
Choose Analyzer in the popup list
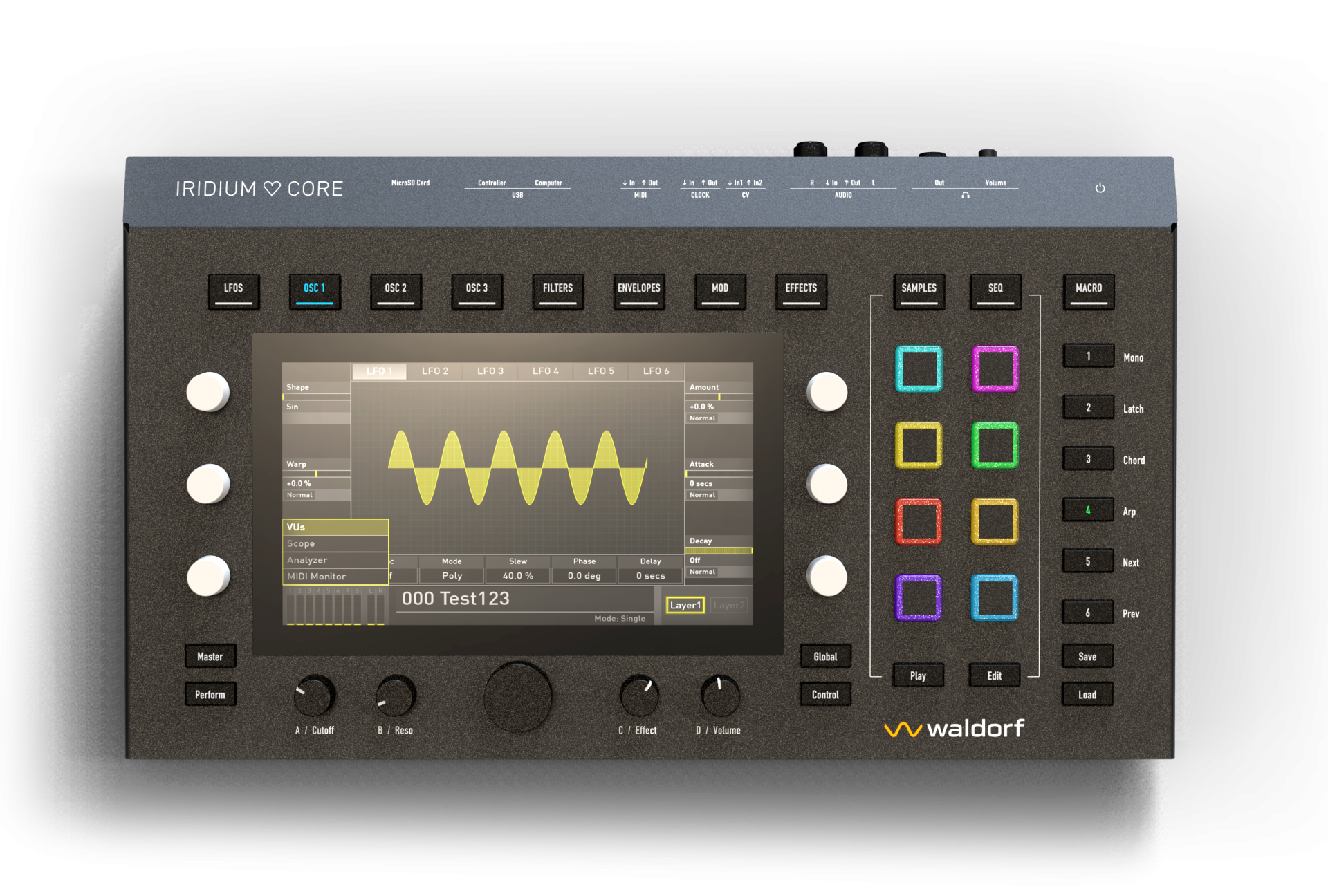pos(335,560)
